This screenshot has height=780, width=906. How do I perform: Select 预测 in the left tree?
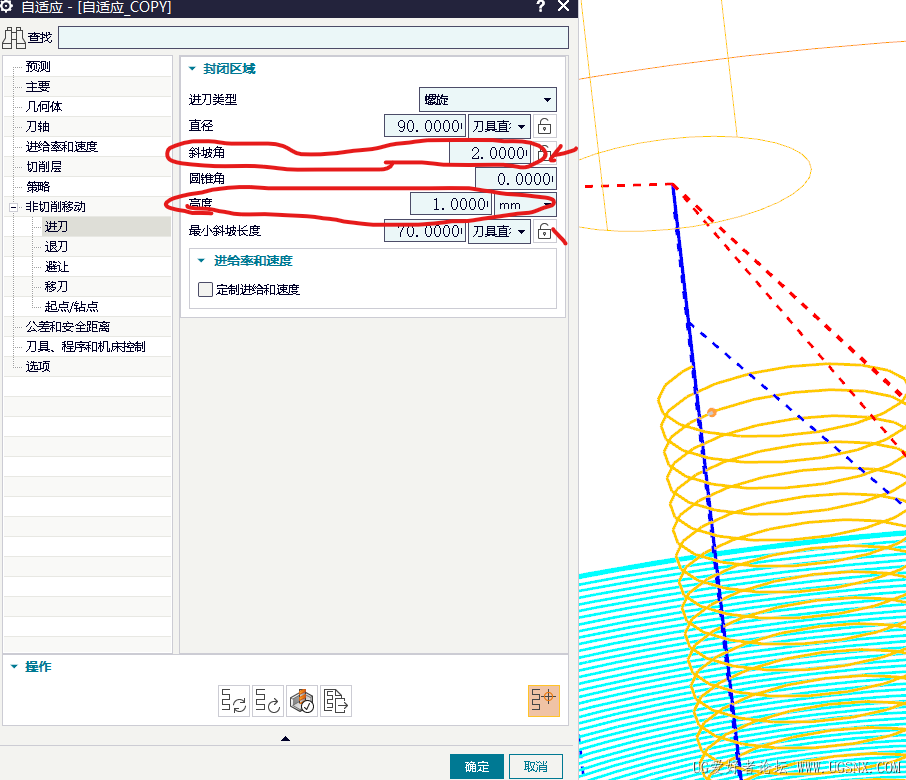[x=38, y=67]
